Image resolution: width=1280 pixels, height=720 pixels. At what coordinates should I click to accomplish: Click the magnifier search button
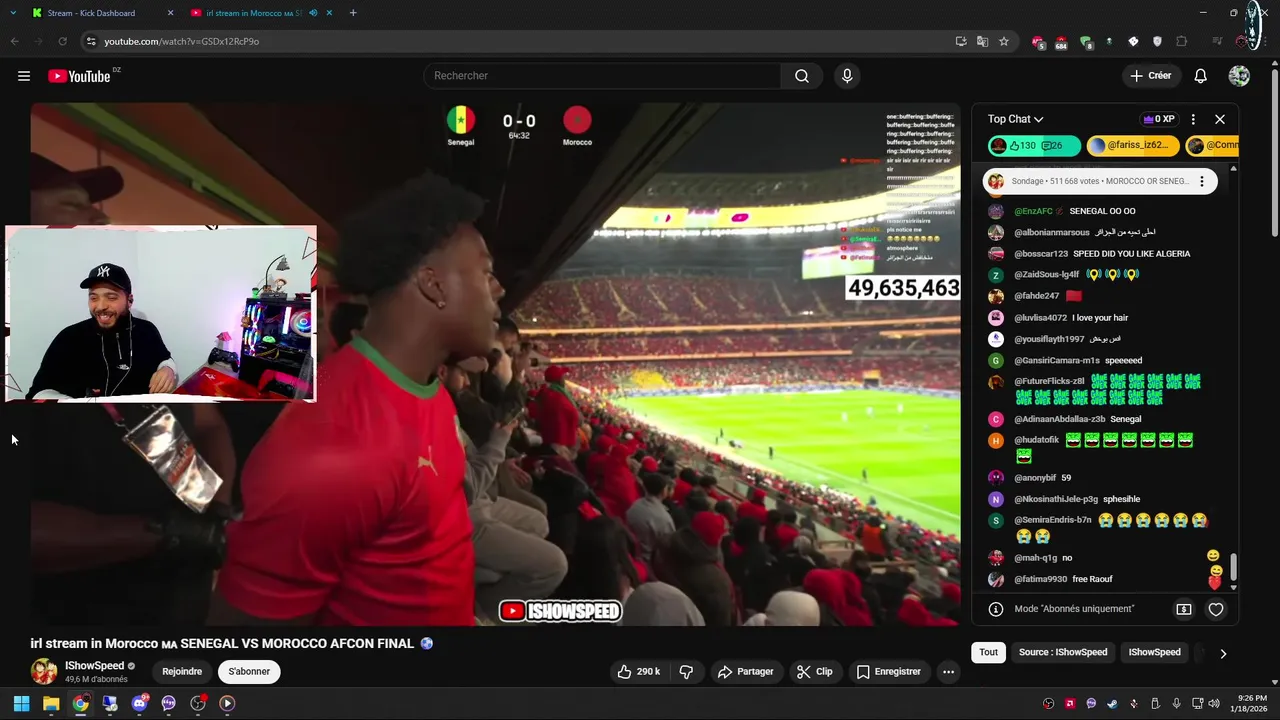[802, 76]
